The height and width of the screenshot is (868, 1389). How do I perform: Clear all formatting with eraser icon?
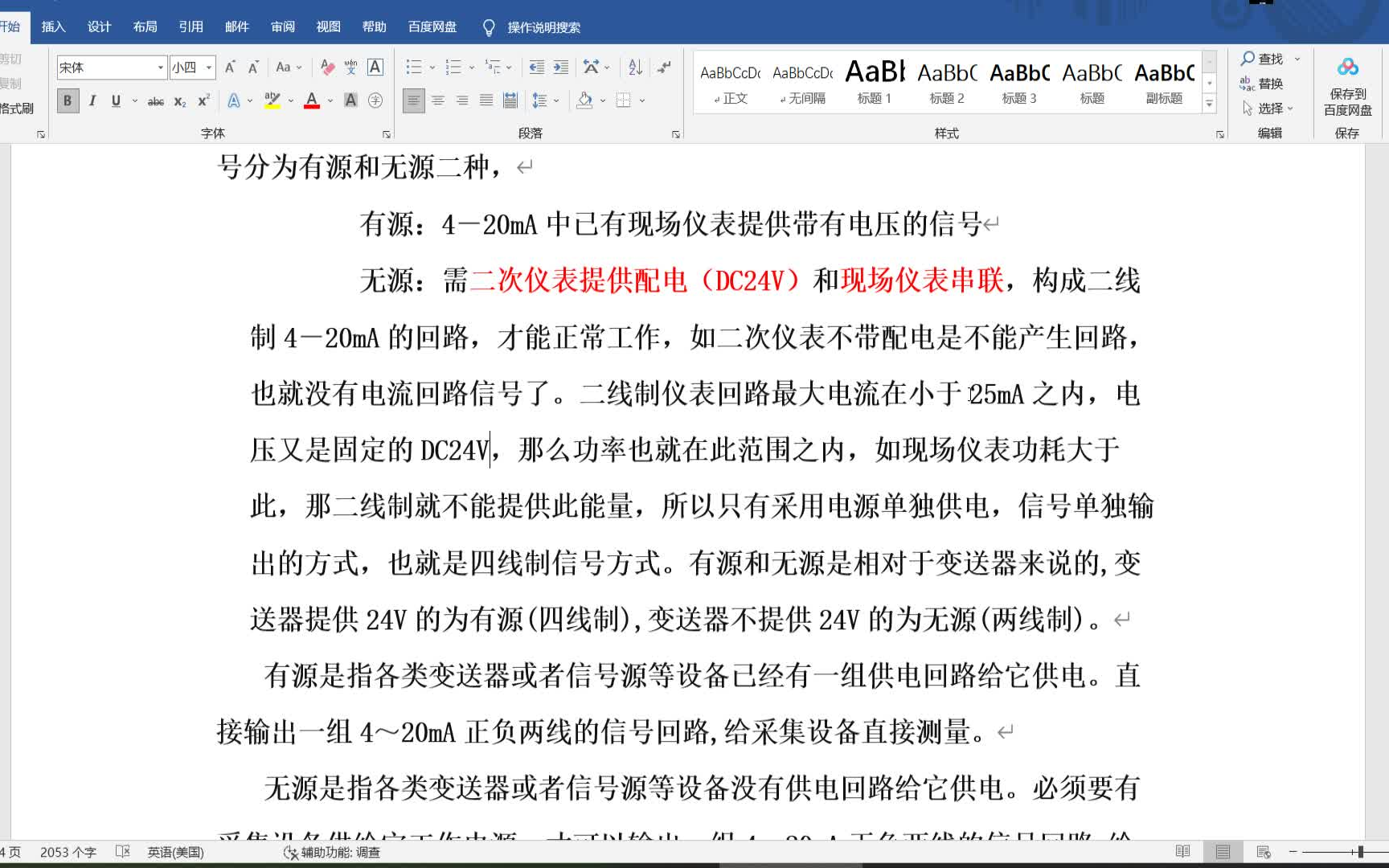pos(327,68)
